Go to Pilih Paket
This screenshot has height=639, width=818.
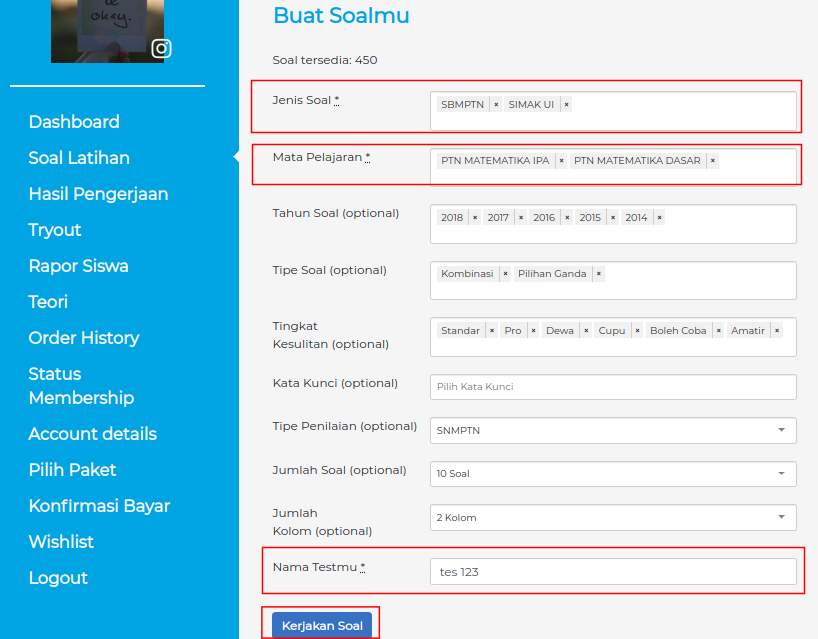coord(73,470)
